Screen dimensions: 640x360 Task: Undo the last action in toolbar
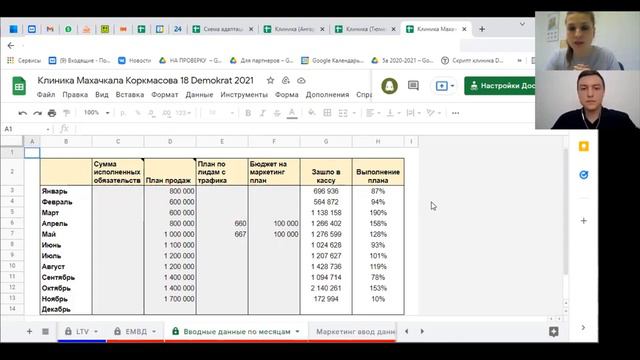(23, 113)
